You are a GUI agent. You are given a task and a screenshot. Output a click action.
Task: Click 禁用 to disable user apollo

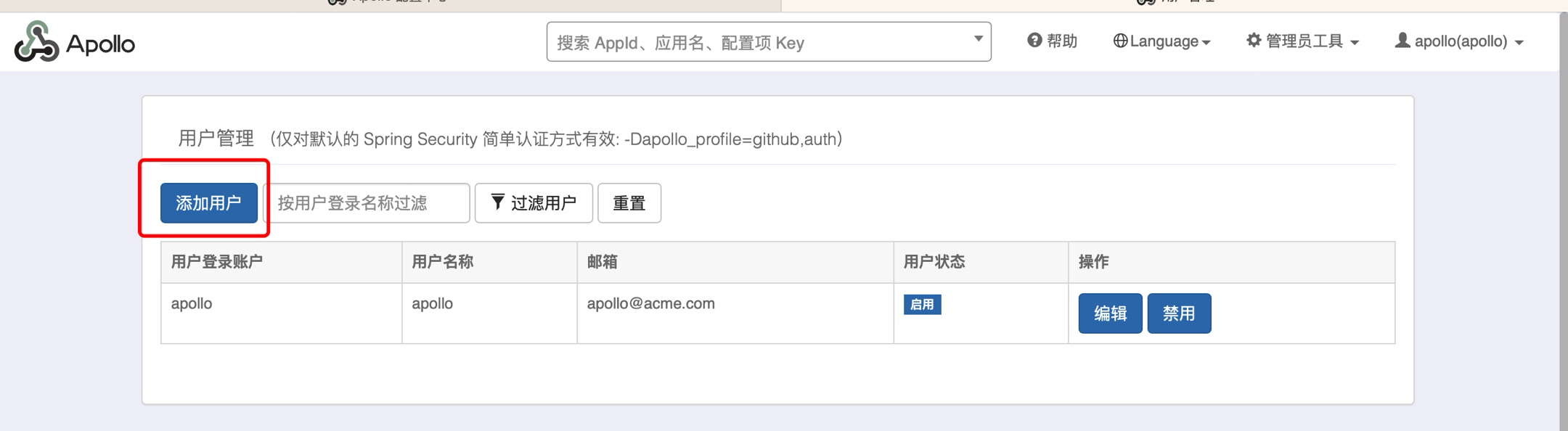1179,313
